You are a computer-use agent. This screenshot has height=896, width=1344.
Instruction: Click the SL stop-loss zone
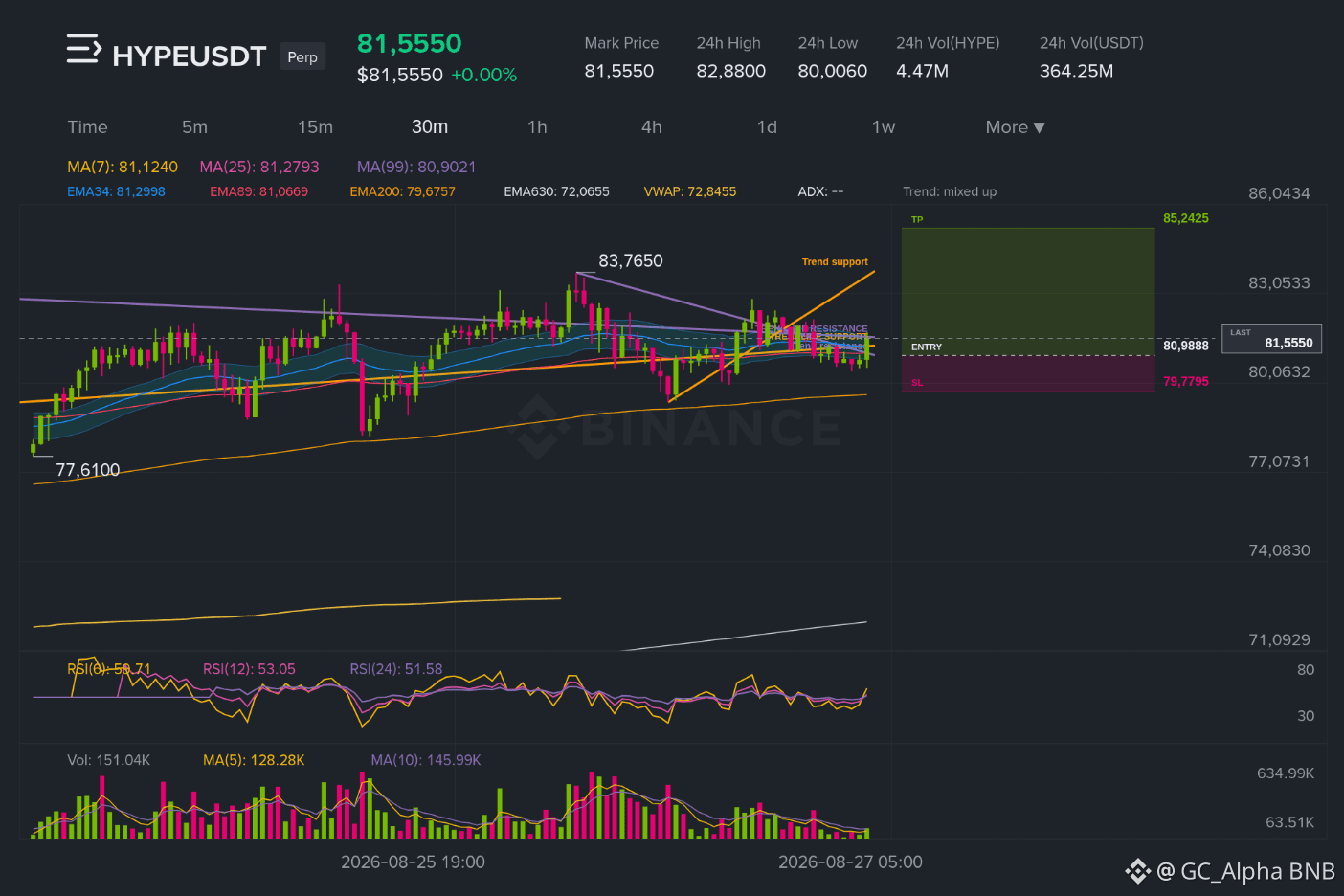pyautogui.click(x=1028, y=373)
